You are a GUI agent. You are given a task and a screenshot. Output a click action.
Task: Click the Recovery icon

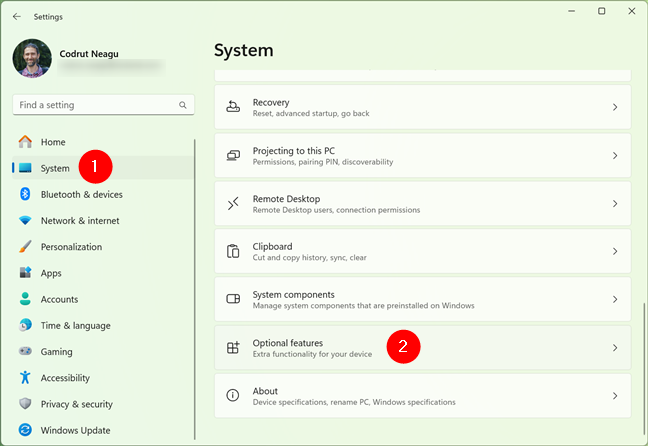(233, 107)
